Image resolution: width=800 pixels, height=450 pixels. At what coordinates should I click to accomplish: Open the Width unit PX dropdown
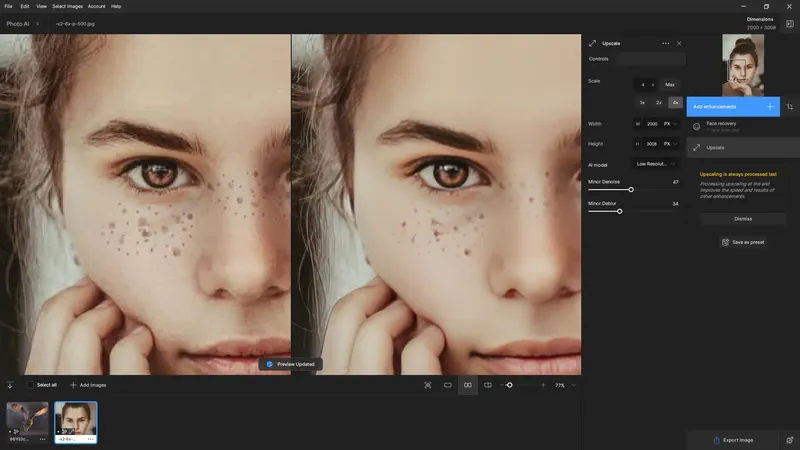tap(670, 124)
